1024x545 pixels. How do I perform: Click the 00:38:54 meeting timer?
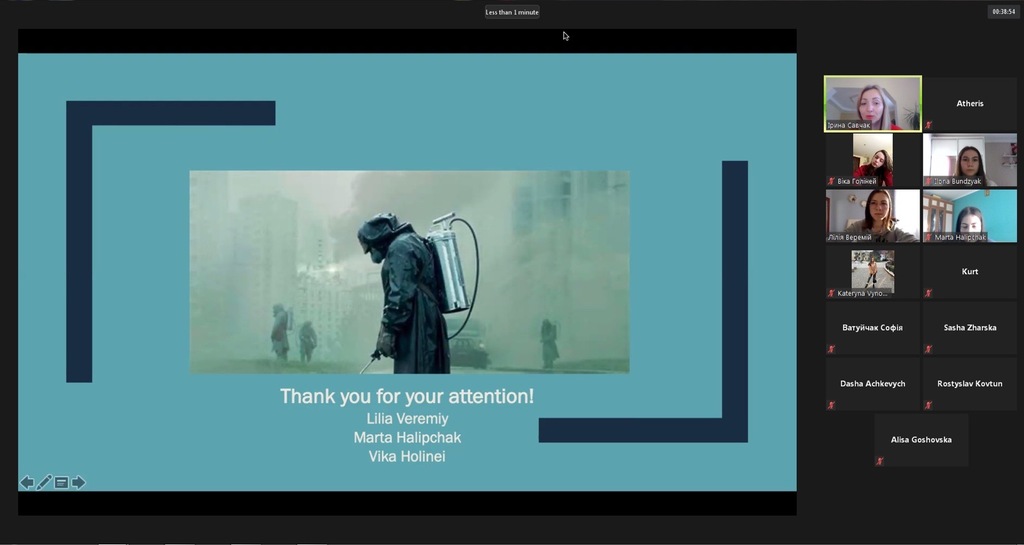[x=1004, y=11]
